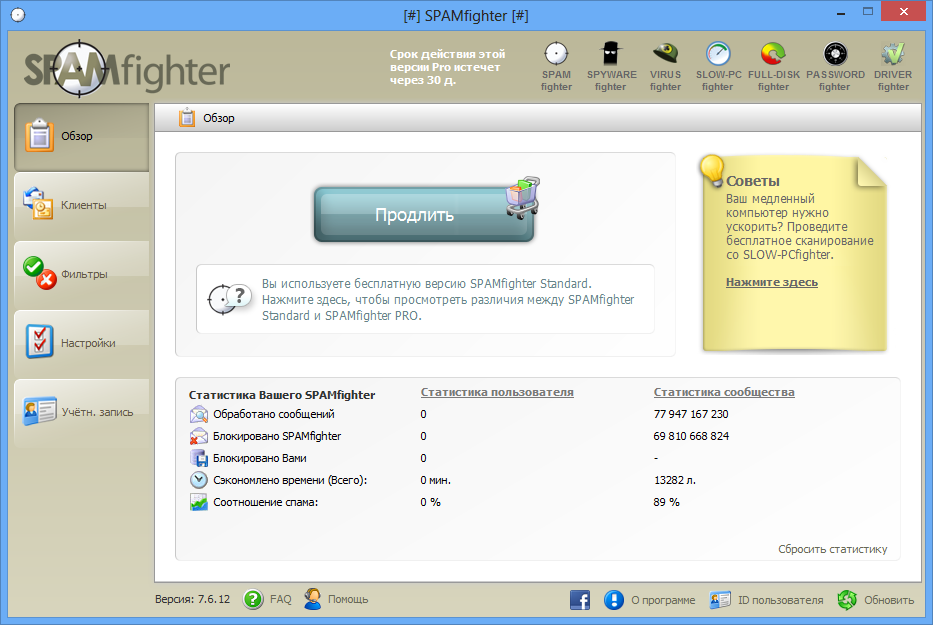933x625 pixels.
Task: Click community value 69 810 668 824
Action: [691, 436]
